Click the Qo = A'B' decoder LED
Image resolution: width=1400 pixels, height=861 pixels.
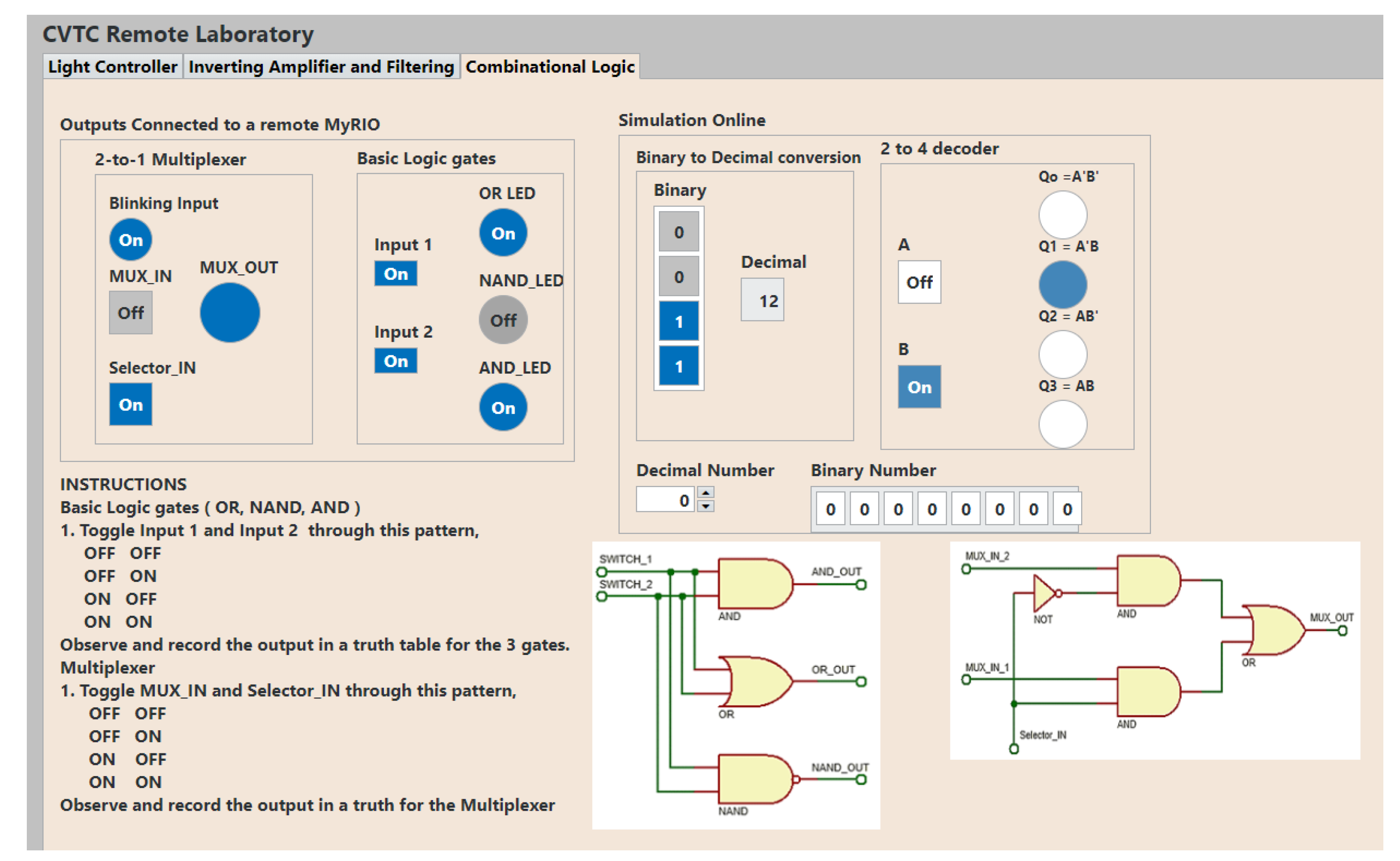tap(1062, 215)
